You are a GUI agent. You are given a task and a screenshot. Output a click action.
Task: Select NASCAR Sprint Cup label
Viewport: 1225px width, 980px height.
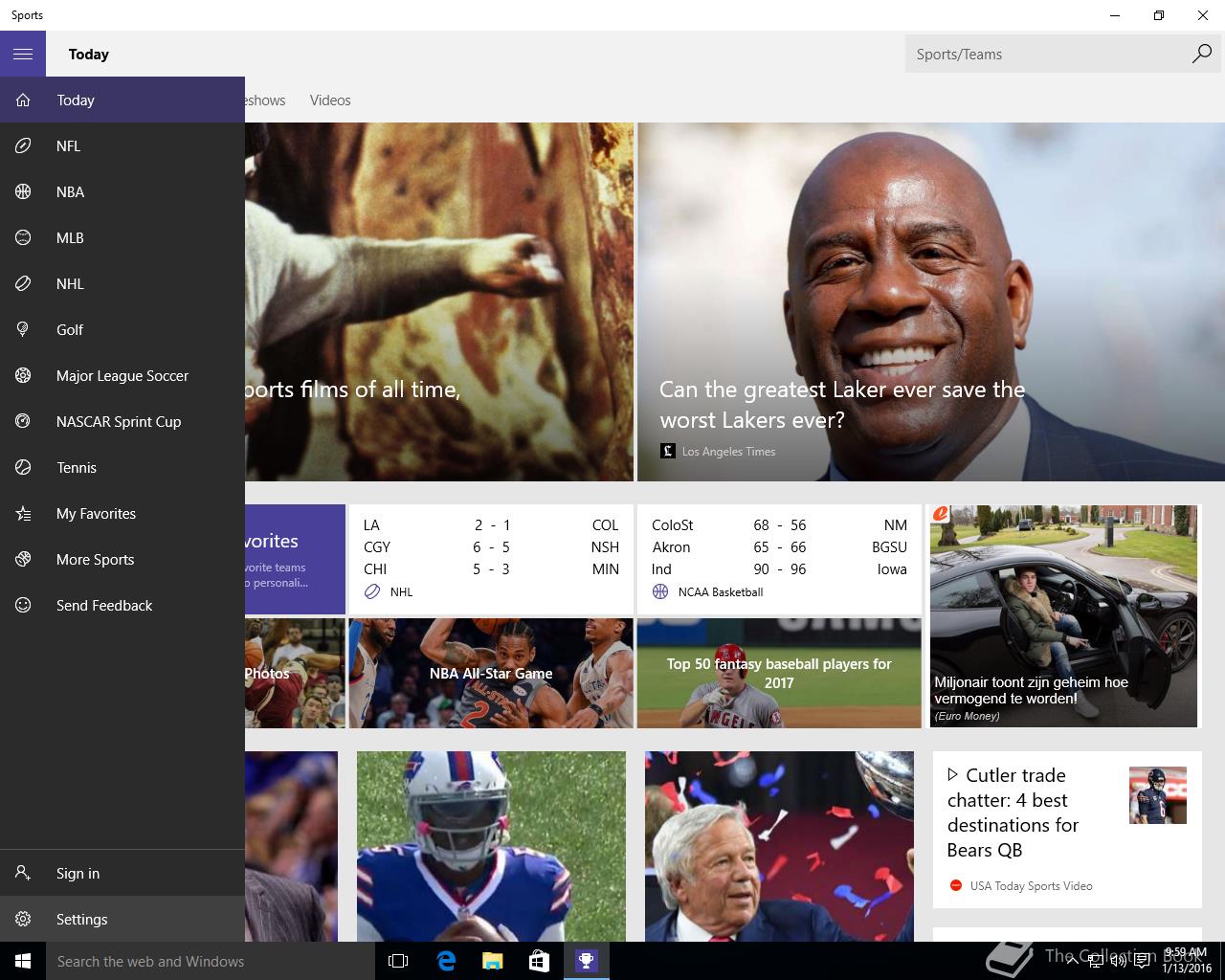coord(119,421)
